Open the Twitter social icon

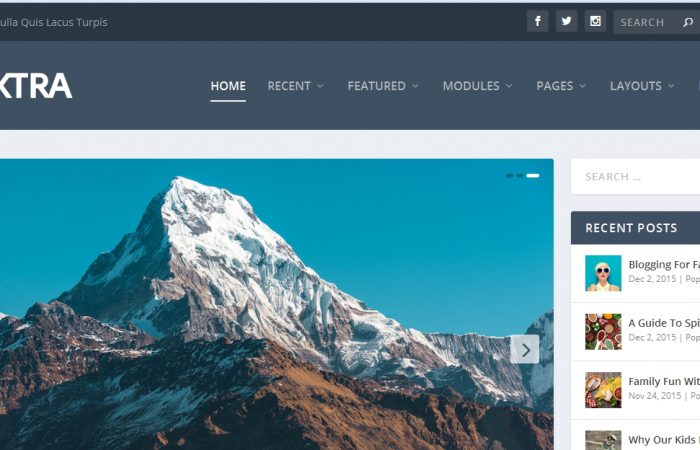(x=567, y=21)
